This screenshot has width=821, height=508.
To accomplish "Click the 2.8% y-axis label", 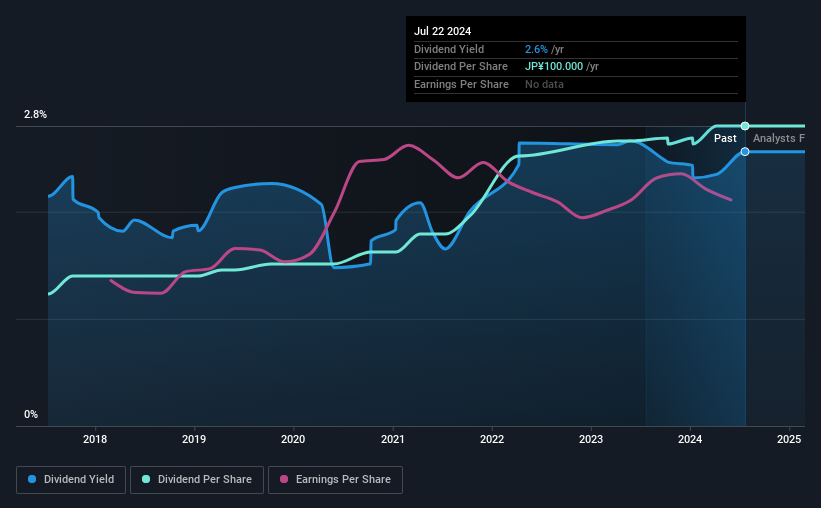I will coord(35,115).
